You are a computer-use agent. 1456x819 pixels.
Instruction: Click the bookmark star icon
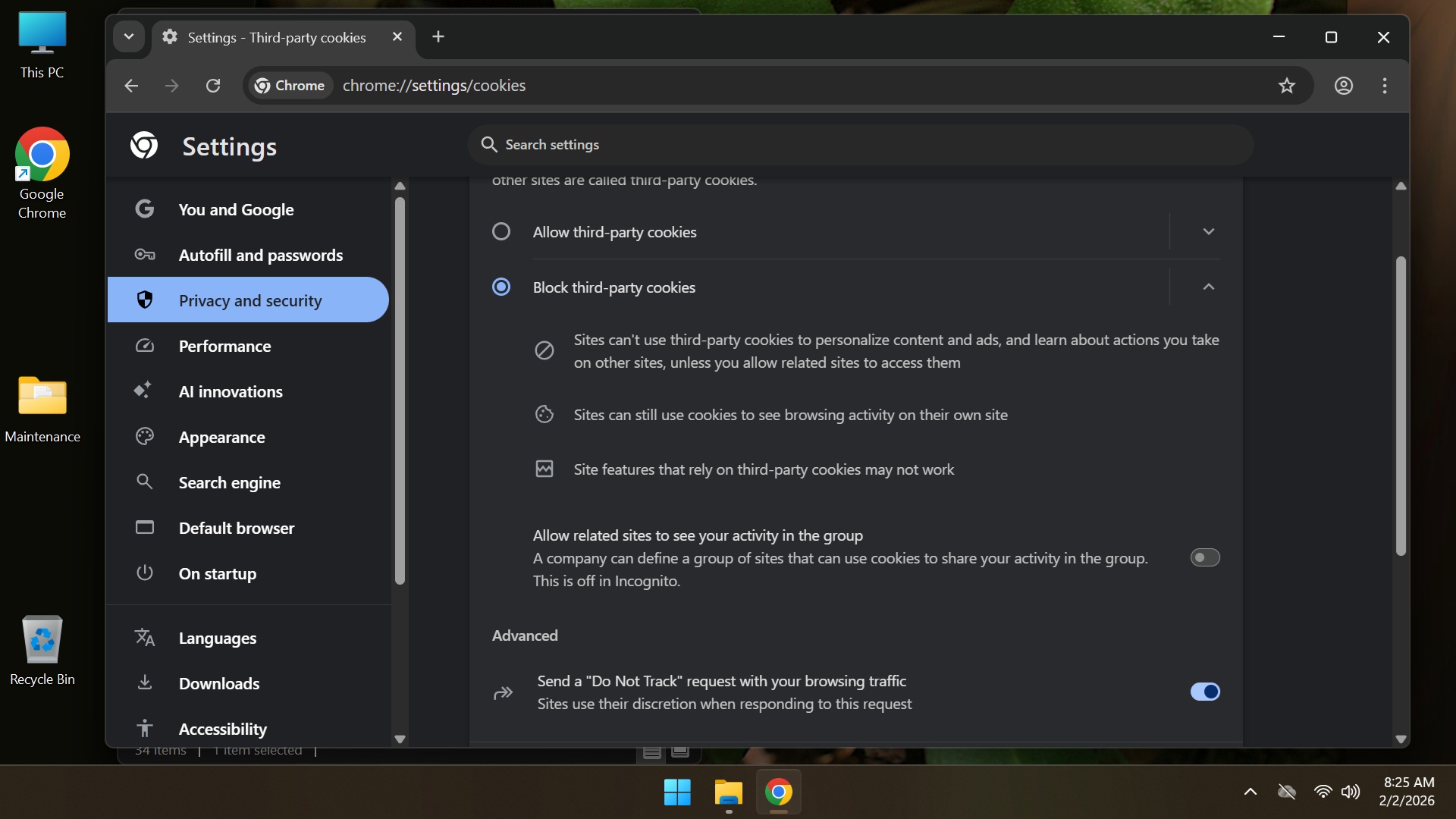(1286, 86)
